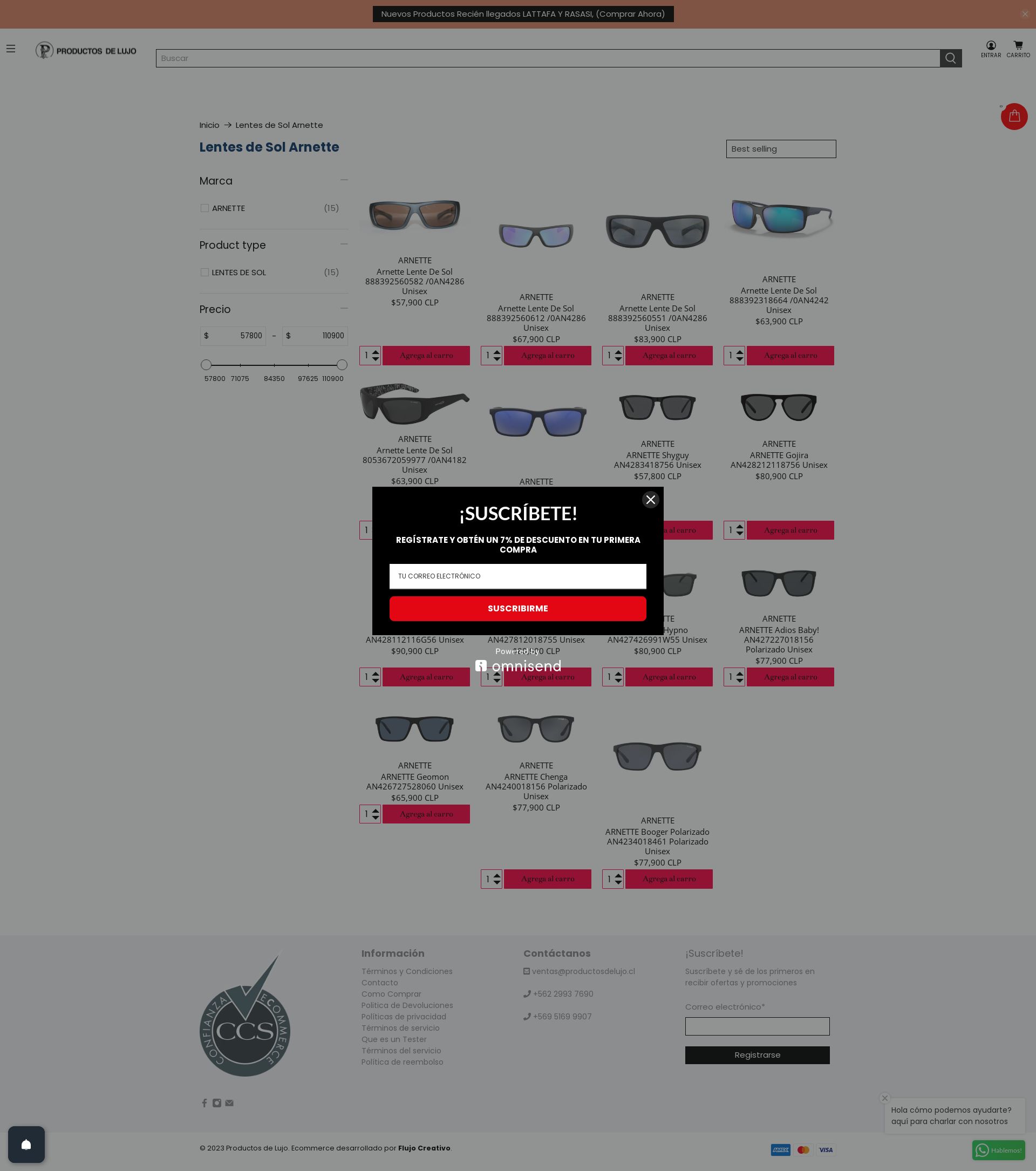The height and width of the screenshot is (1171, 1036).
Task: Add ARNETTE Geomon to cart
Action: click(426, 814)
